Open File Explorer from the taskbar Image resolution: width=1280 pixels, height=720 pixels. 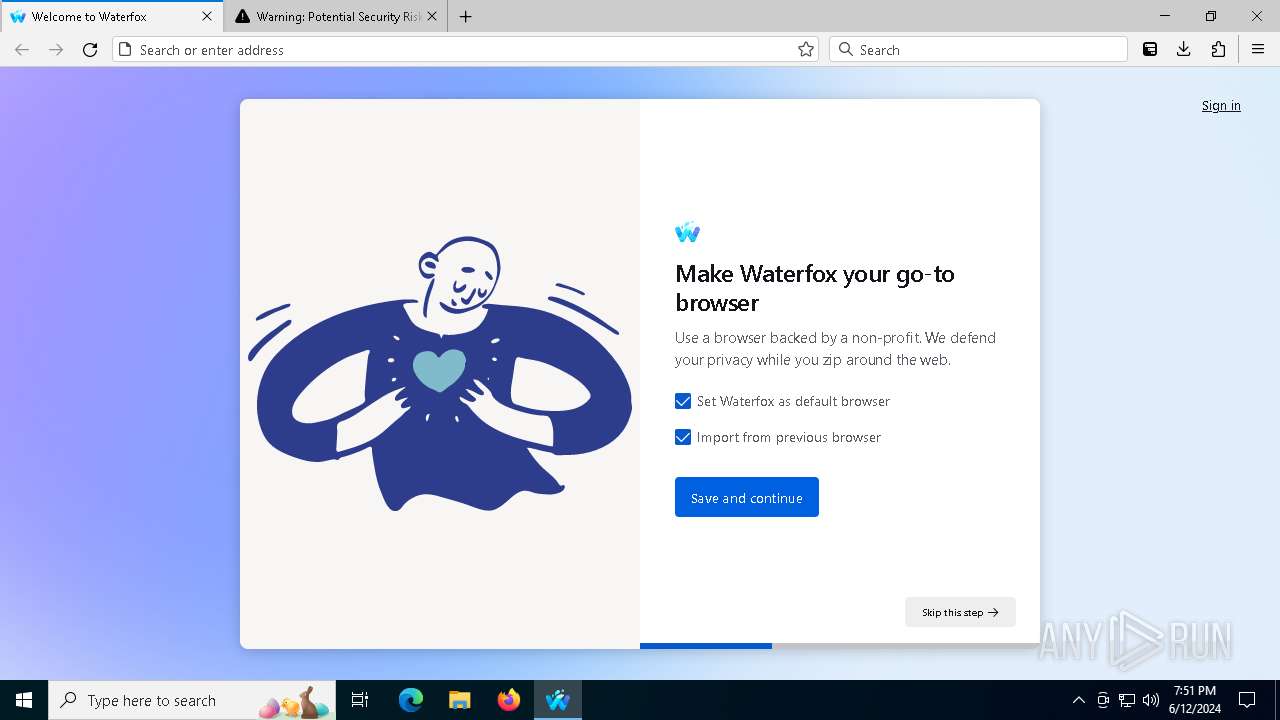click(x=460, y=700)
